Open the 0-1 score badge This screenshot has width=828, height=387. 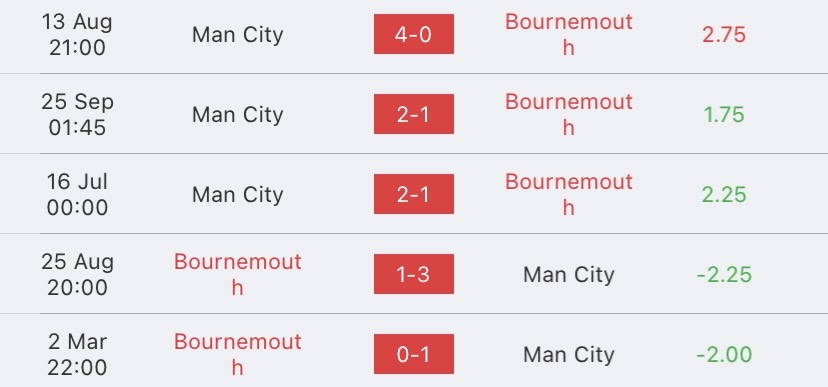413,354
